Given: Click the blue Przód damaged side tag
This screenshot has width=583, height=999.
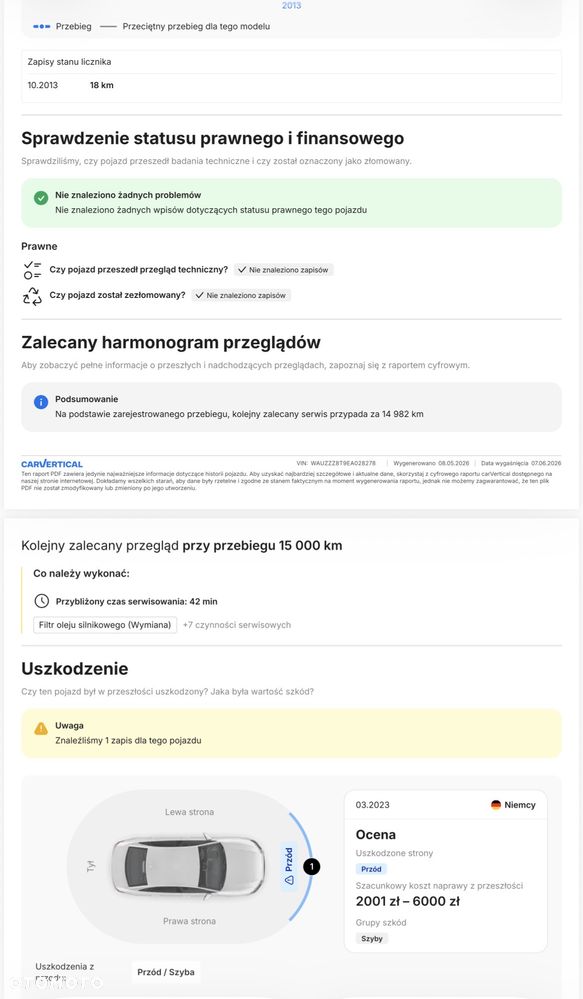Looking at the screenshot, I should click(x=371, y=869).
